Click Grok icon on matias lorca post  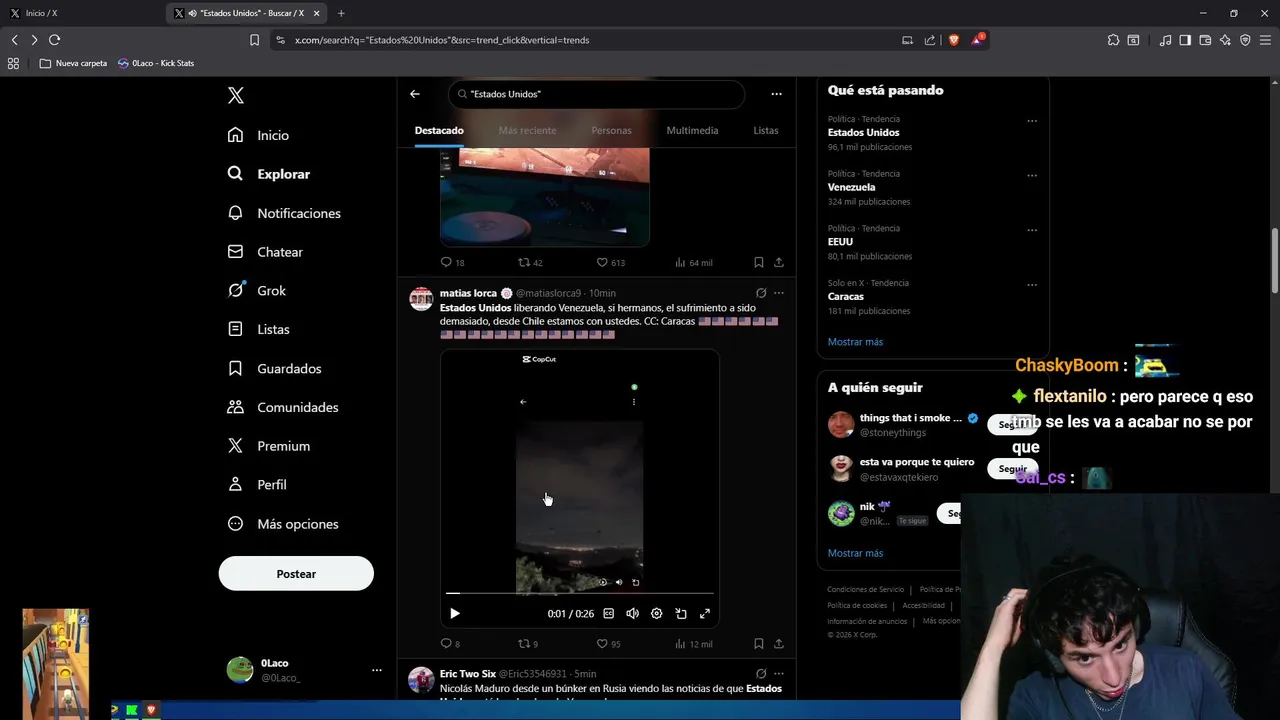pyautogui.click(x=761, y=293)
